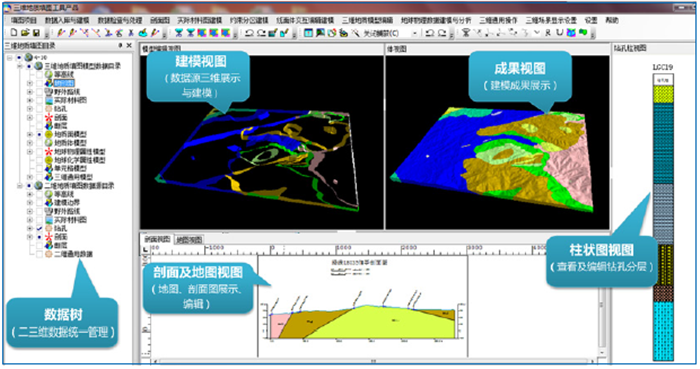Image resolution: width=700 pixels, height=369 pixels.
Task: Select the 单元格模型 tree item
Action: [x=71, y=169]
